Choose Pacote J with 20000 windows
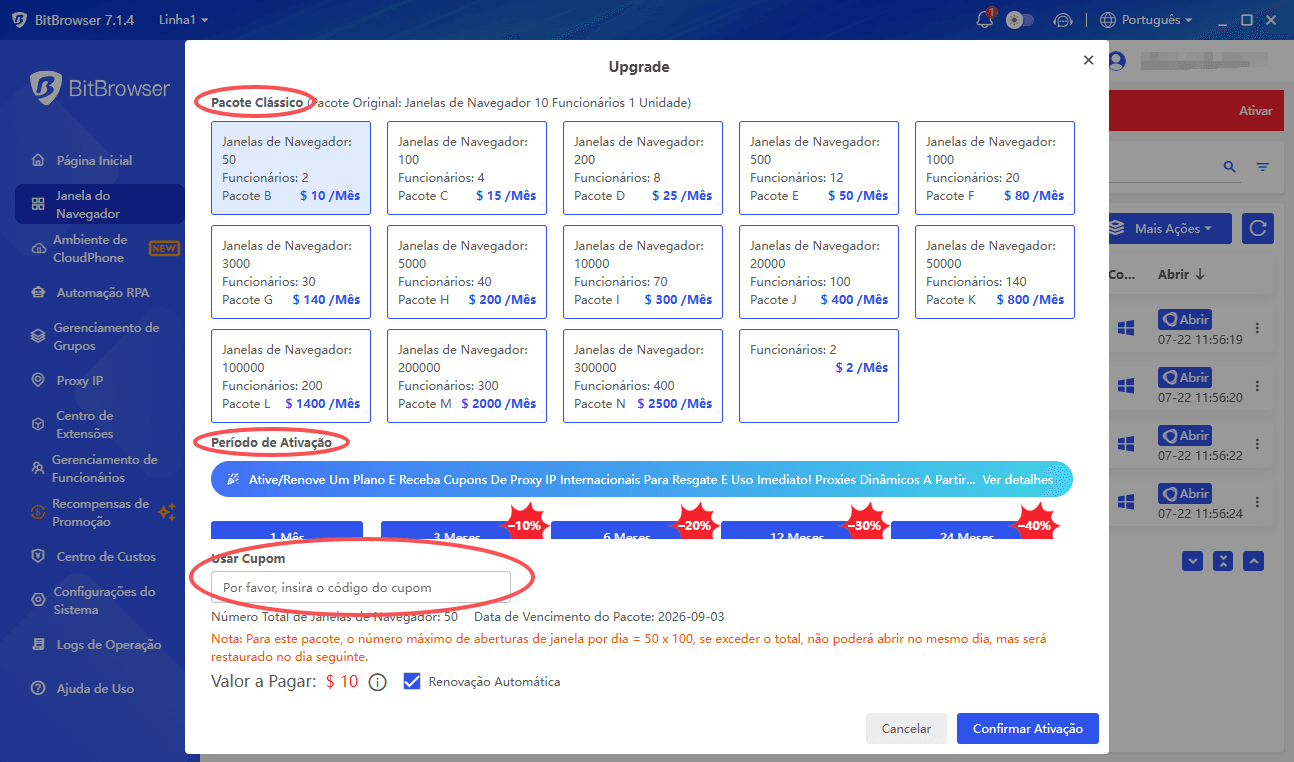Screen dimensions: 1294x762 coord(819,272)
